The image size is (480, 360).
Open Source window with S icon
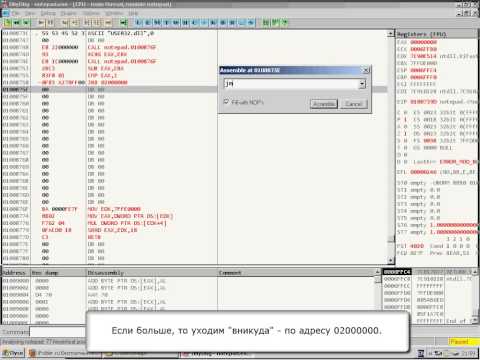tap(251, 23)
